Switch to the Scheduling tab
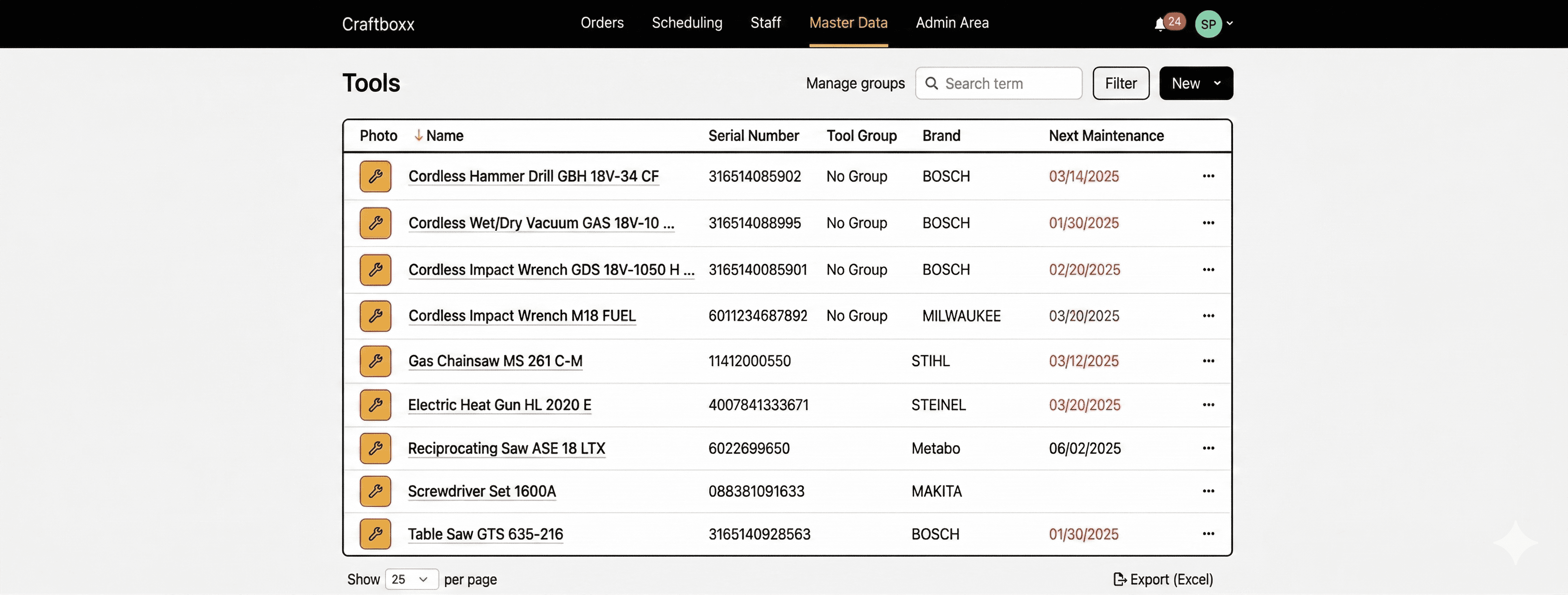The height and width of the screenshot is (595, 1568). [x=686, y=23]
